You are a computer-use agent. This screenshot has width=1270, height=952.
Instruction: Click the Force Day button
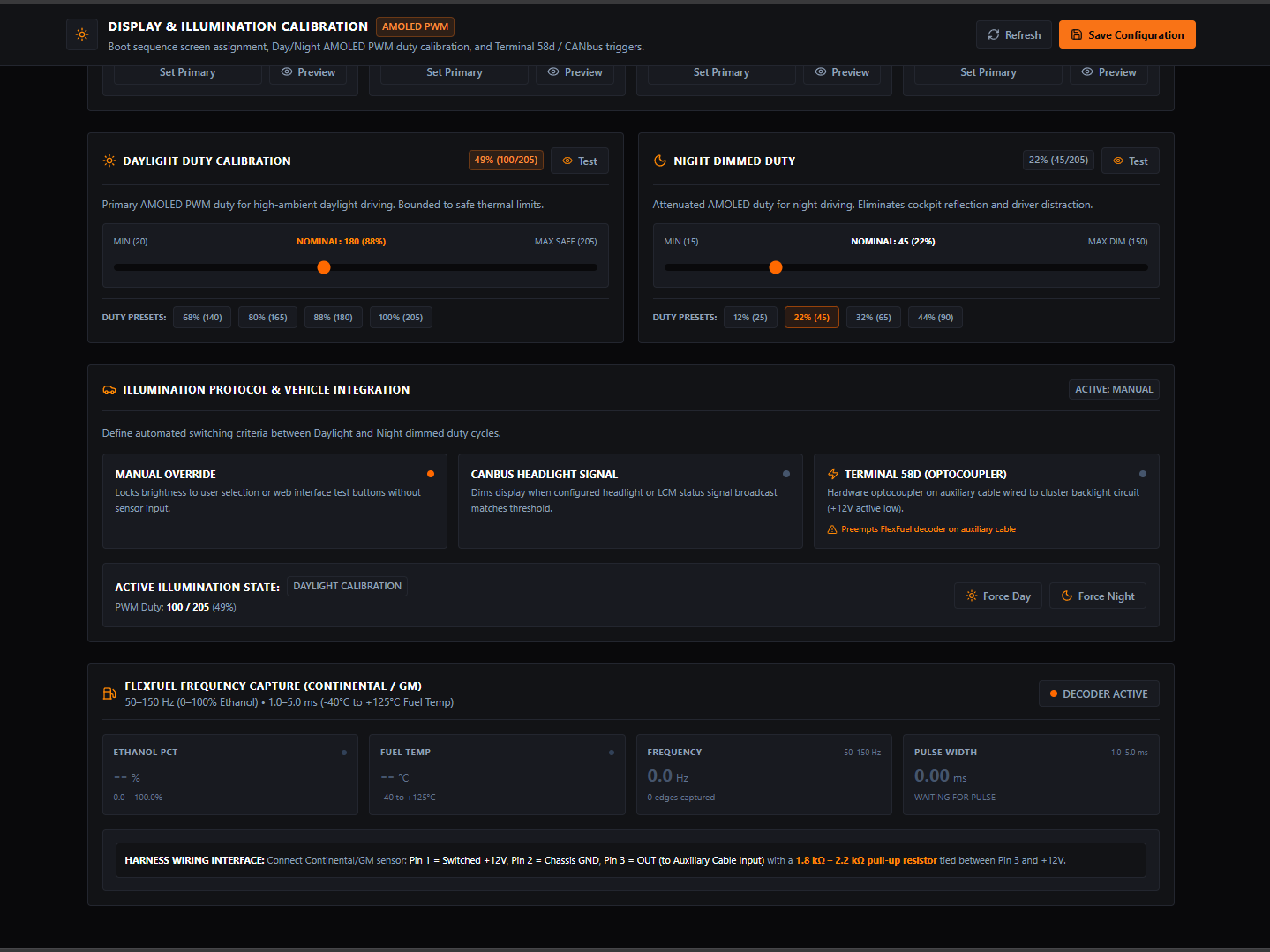coord(998,596)
